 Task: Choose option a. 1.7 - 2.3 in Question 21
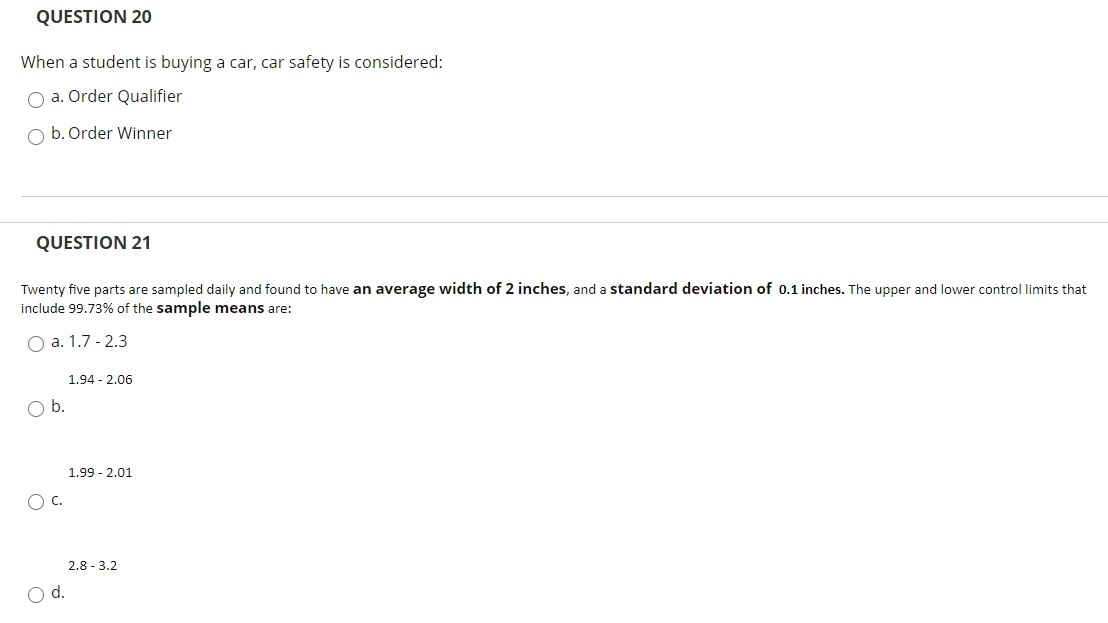[36, 343]
